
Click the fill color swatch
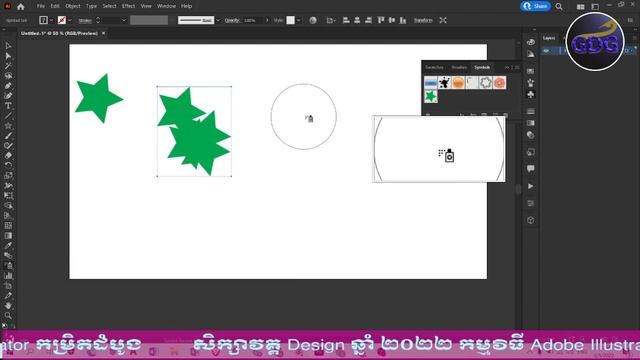pos(43,20)
